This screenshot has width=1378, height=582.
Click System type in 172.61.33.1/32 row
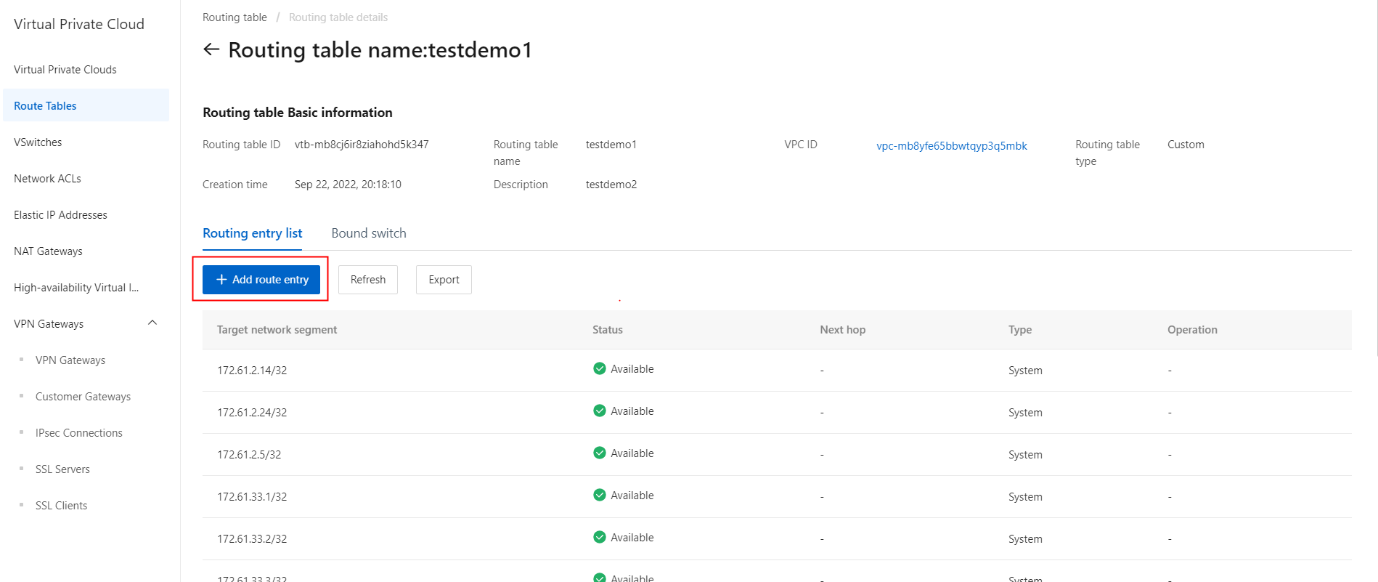tap(1025, 496)
